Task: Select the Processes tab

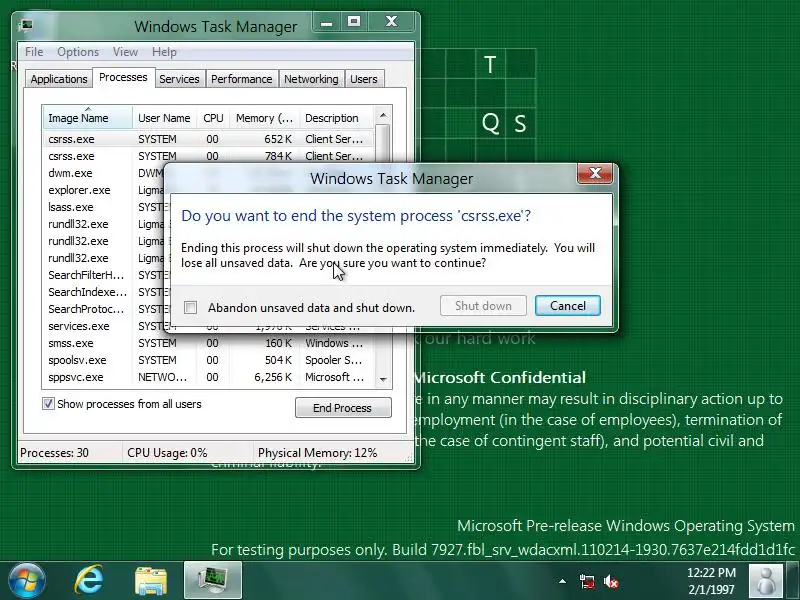Action: (123, 77)
